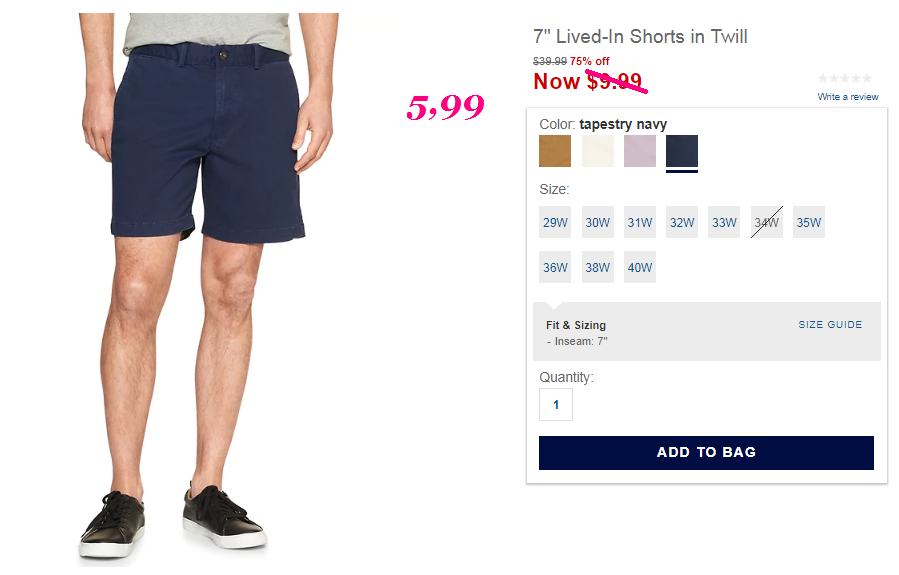
Task: Choose size 33W
Action: coord(724,222)
